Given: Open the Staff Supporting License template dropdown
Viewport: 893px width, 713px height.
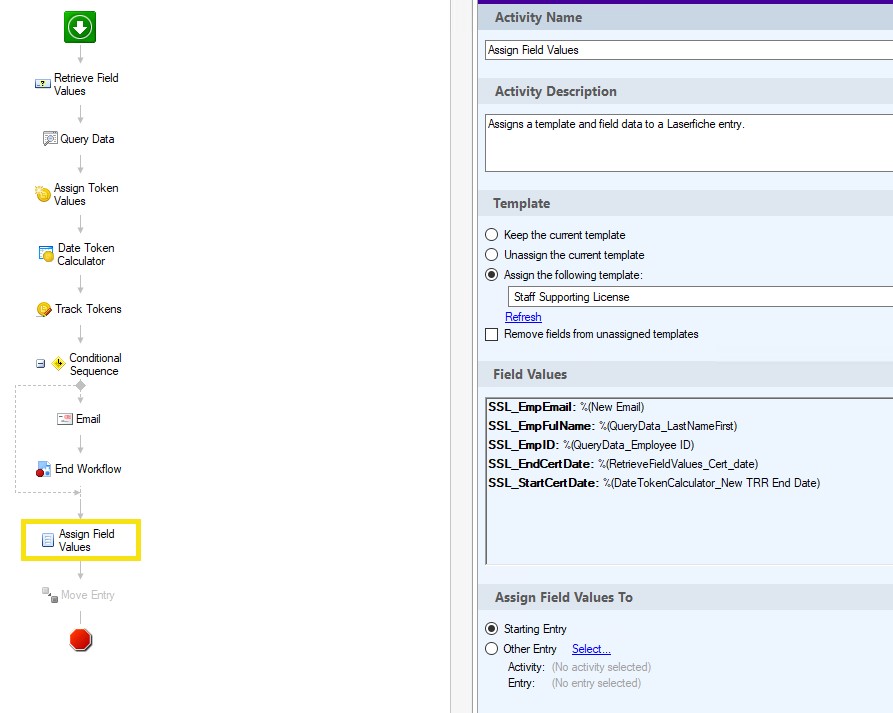Looking at the screenshot, I should [700, 297].
